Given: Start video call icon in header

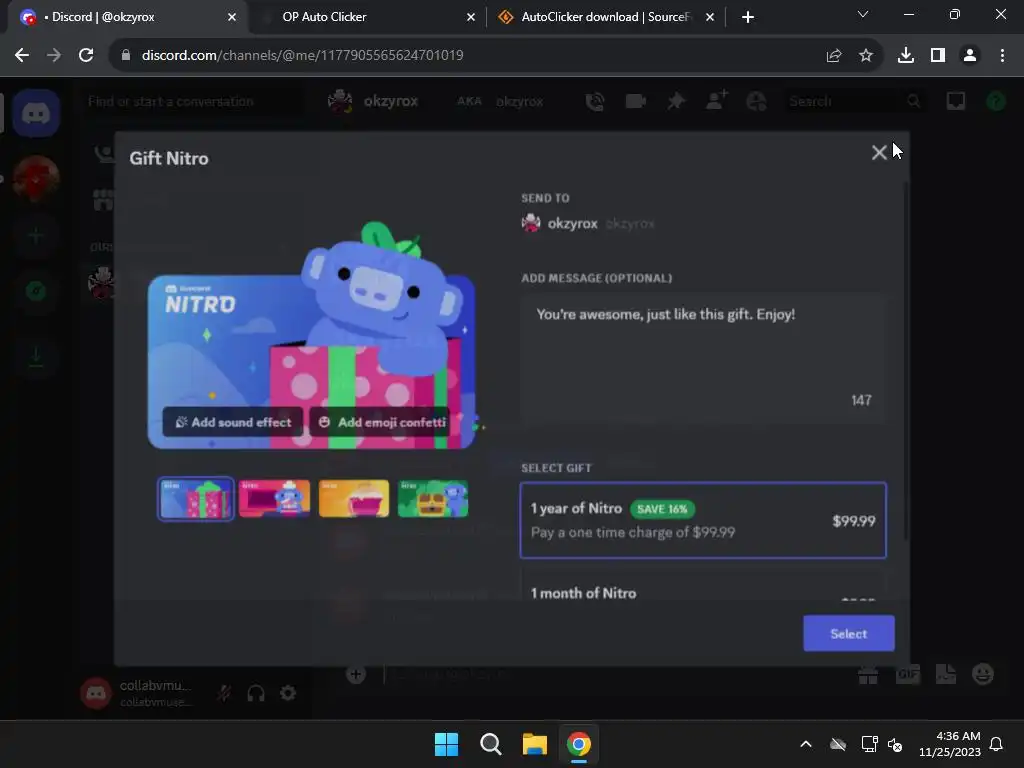Looking at the screenshot, I should (x=635, y=101).
